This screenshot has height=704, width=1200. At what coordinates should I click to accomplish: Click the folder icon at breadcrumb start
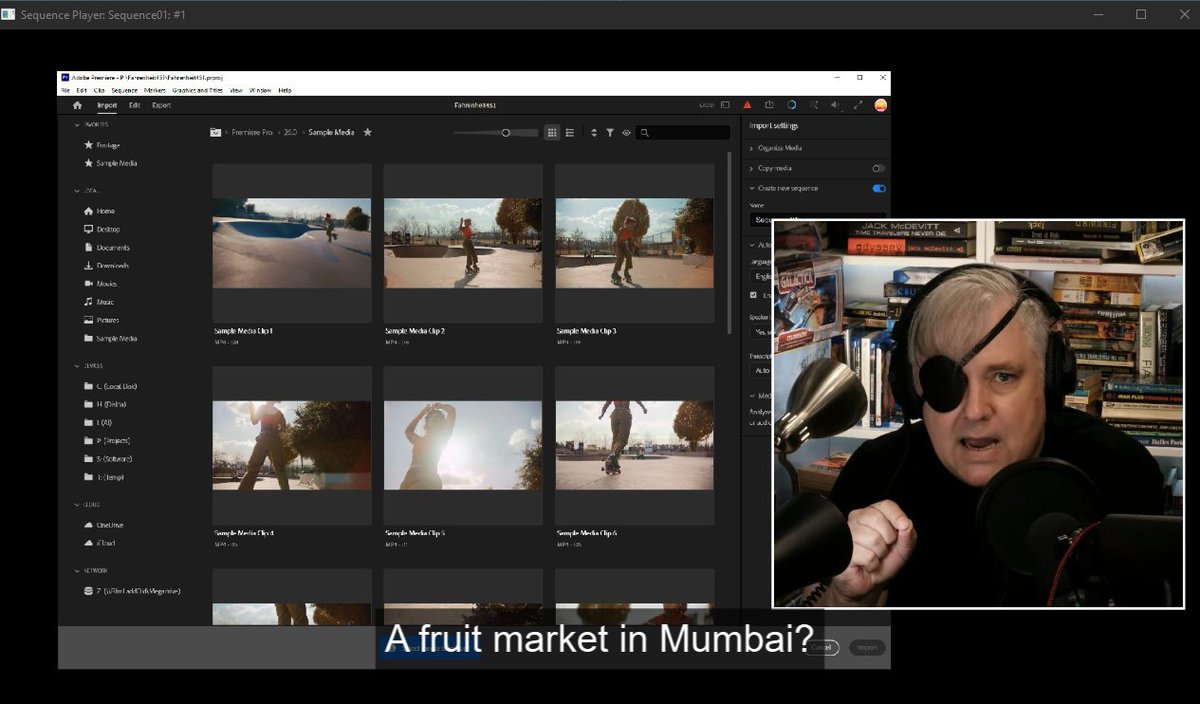215,132
